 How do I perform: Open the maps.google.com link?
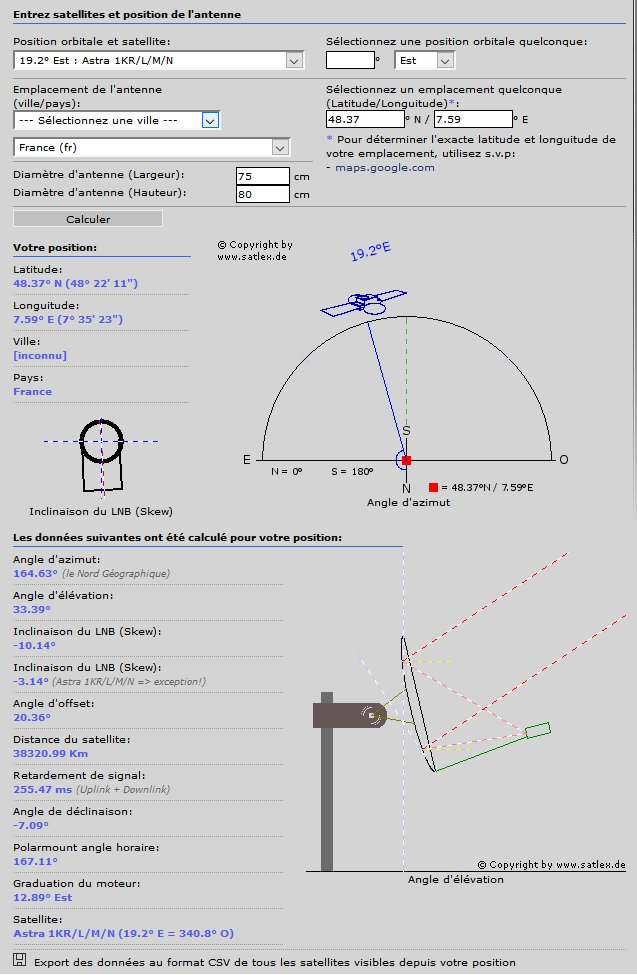click(x=384, y=167)
